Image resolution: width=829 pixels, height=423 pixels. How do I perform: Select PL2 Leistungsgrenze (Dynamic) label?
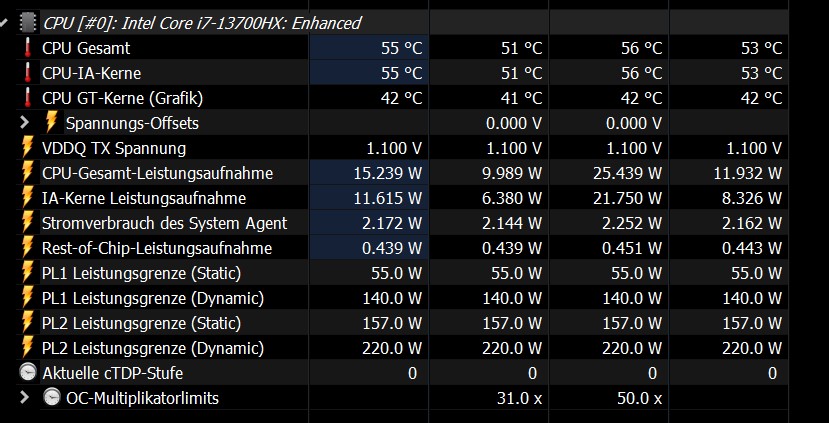153,348
